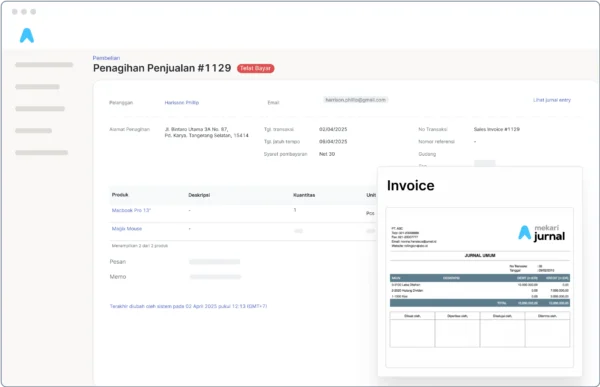This screenshot has width=600, height=387.
Task: Open the Macbook Pro 13" product link
Action: point(131,210)
